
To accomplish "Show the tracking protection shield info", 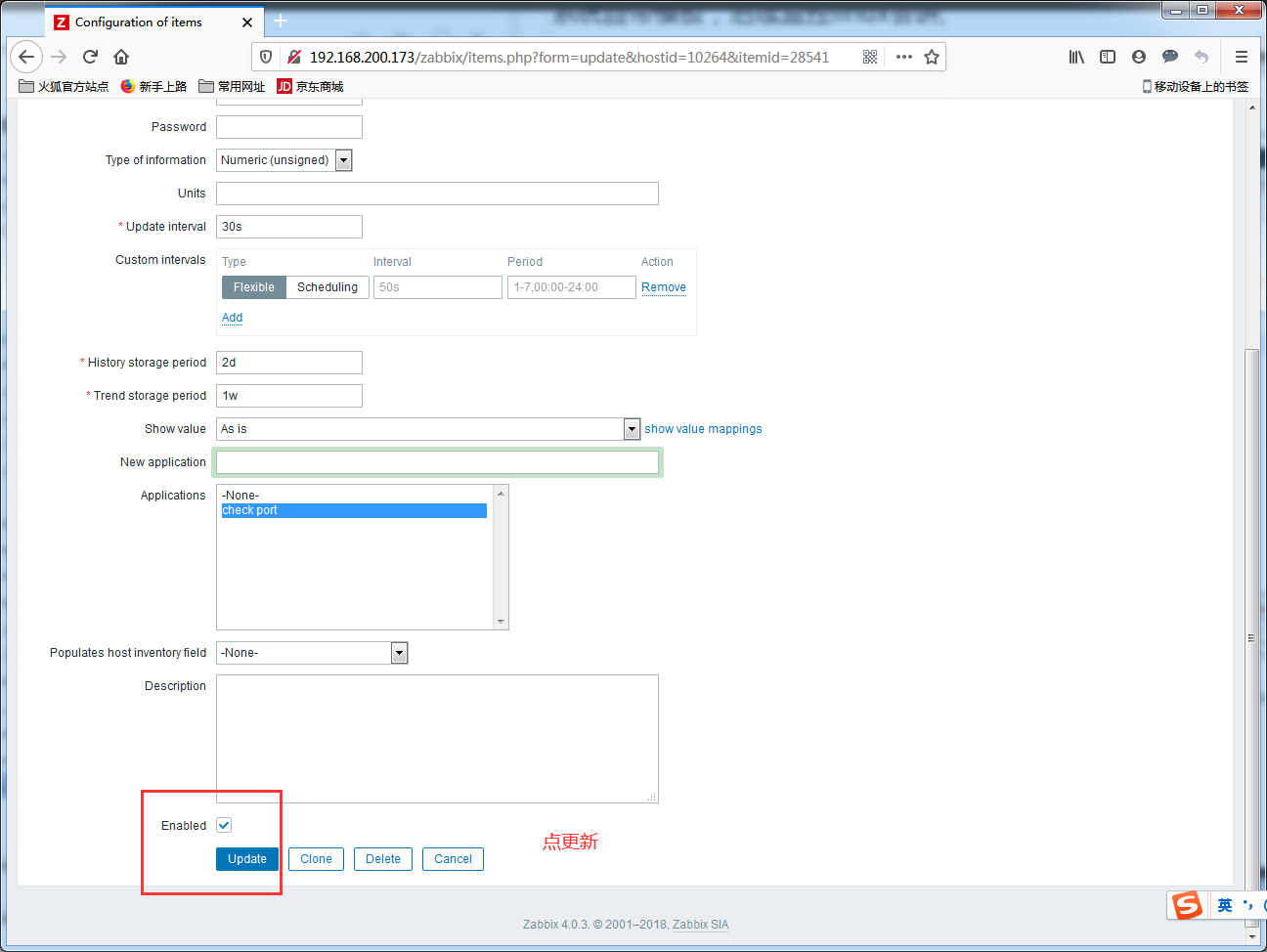I will point(265,57).
